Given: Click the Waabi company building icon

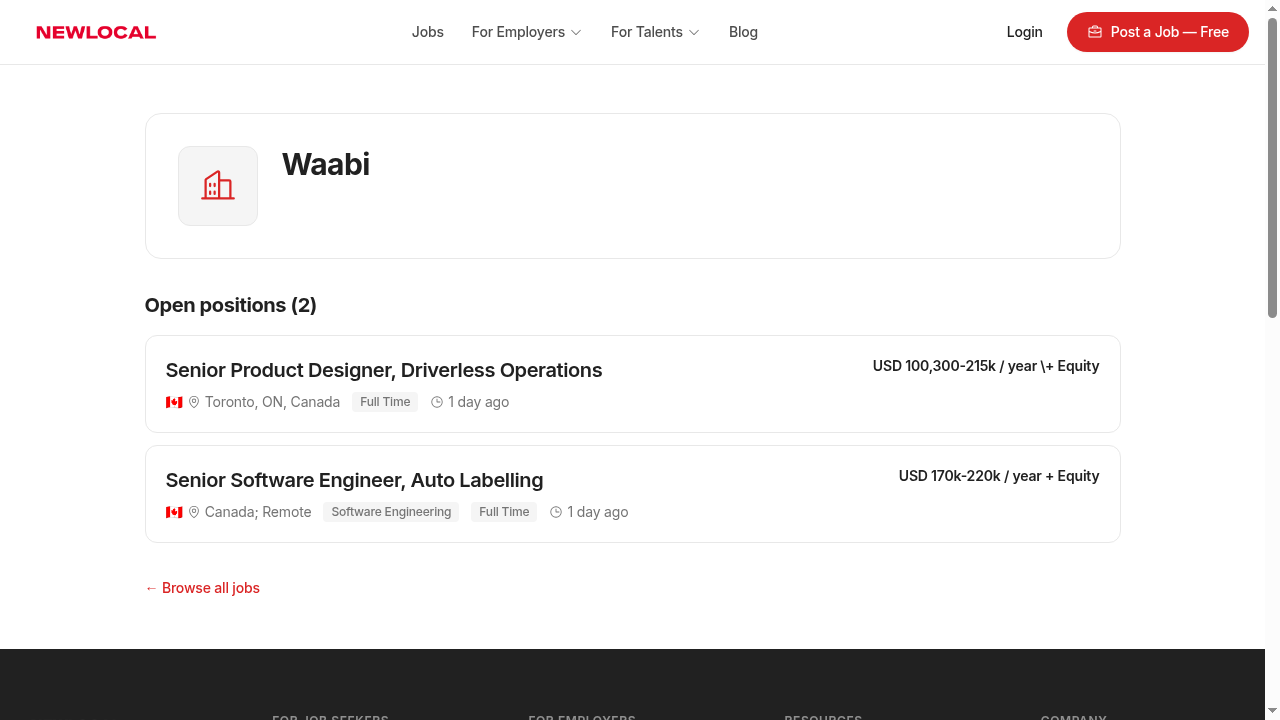Looking at the screenshot, I should (x=218, y=186).
